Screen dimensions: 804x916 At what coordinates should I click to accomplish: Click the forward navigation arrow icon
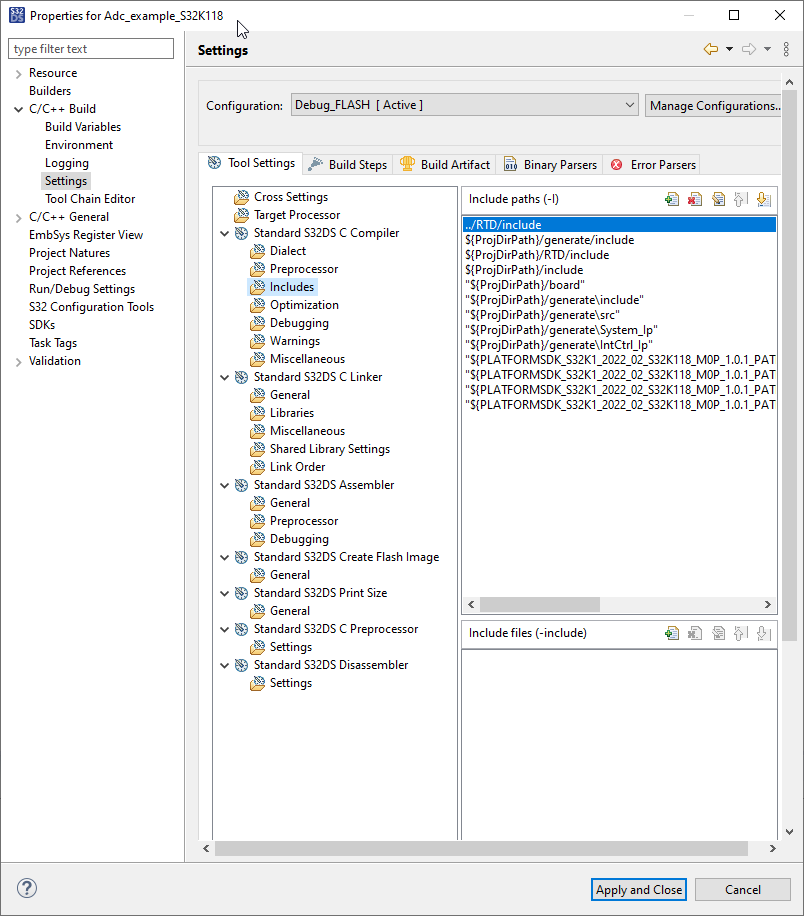pyautogui.click(x=749, y=49)
